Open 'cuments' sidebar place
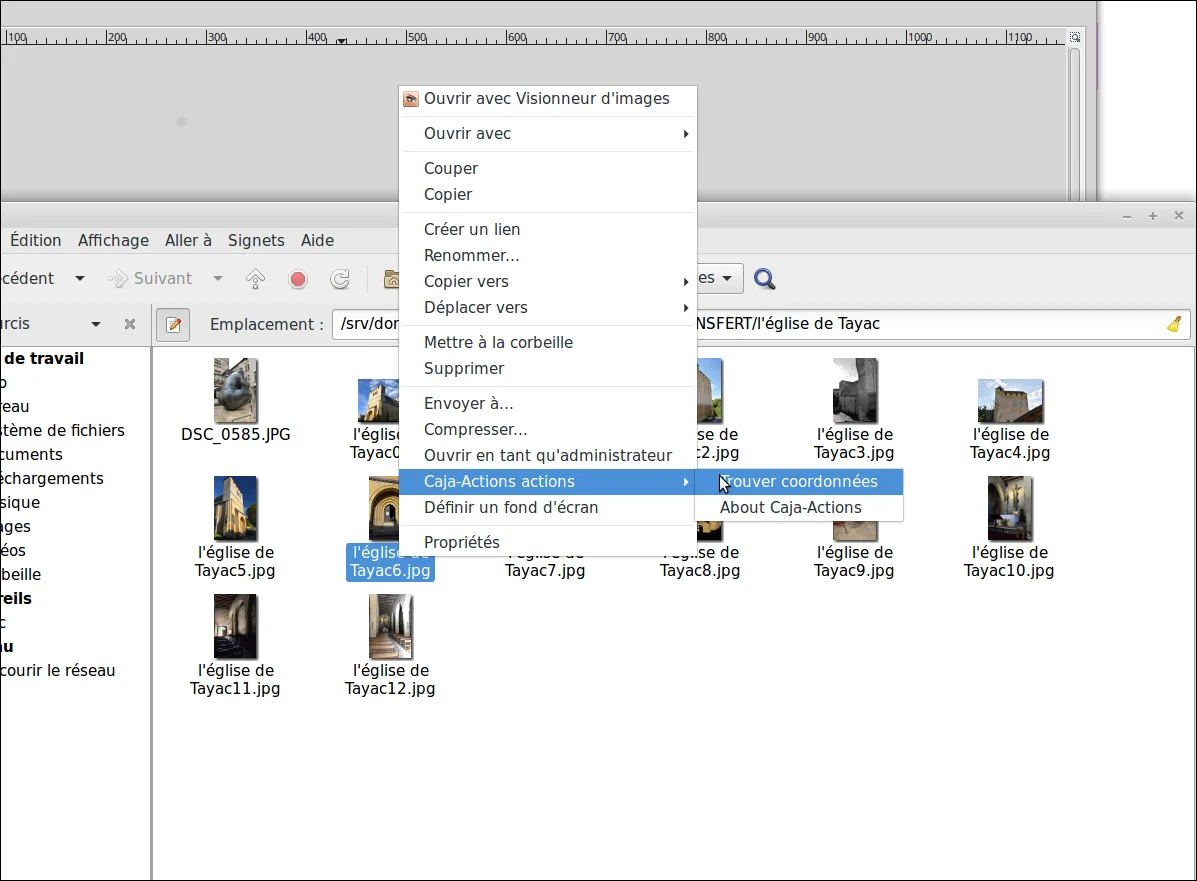Image resolution: width=1197 pixels, height=881 pixels. coord(31,454)
